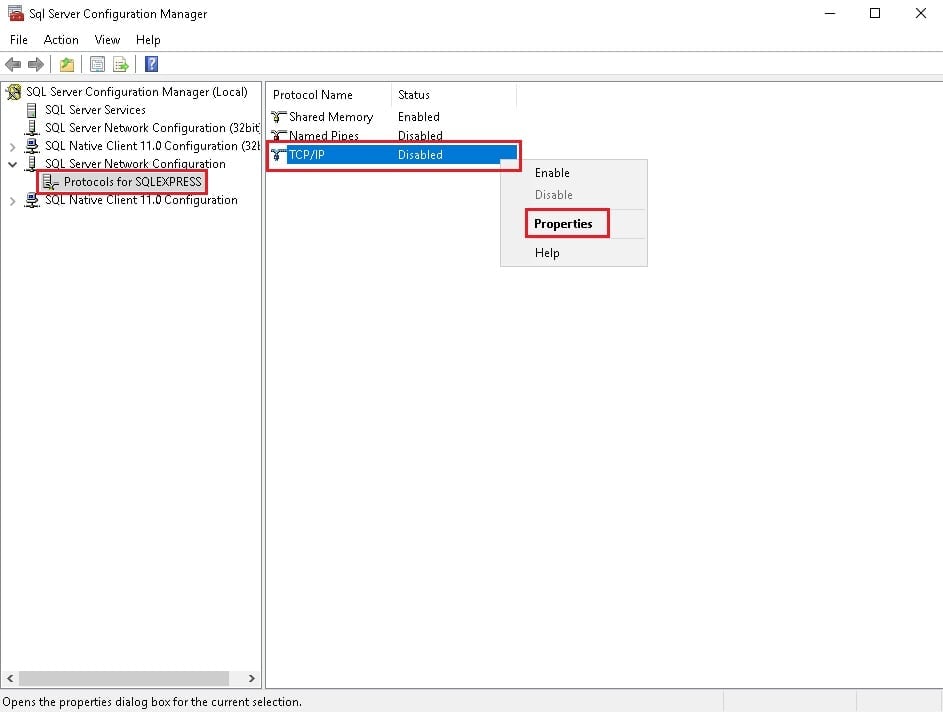Open the File menu
This screenshot has width=943, height=712.
(19, 40)
